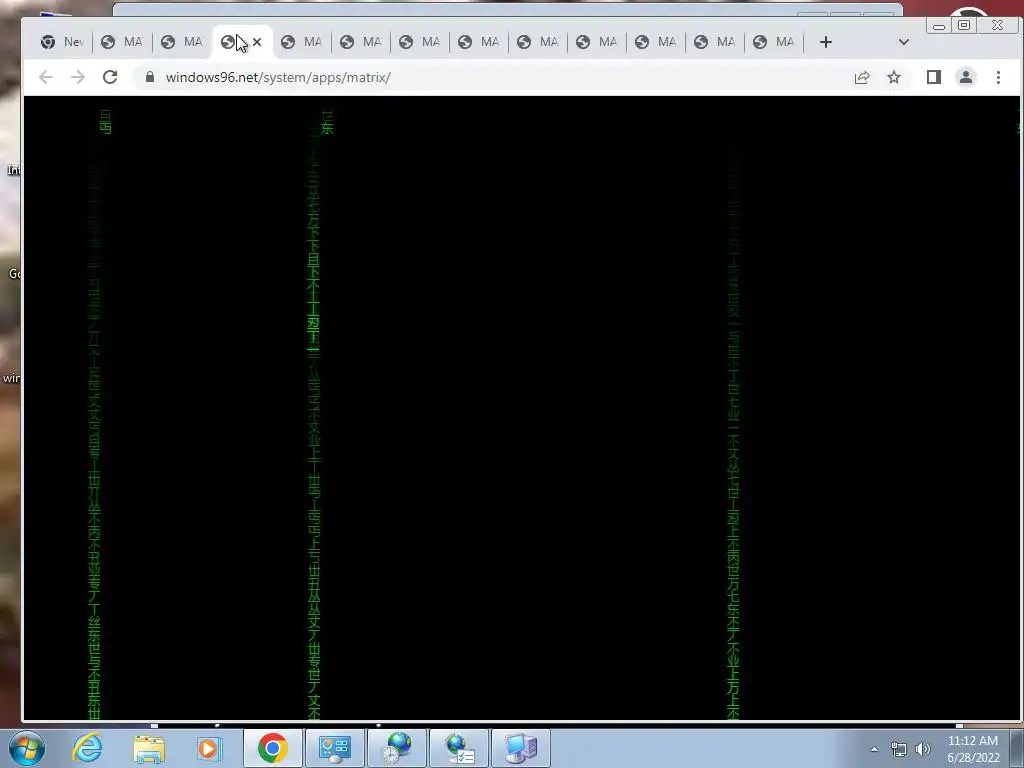Click the forward navigation arrow

coord(78,77)
